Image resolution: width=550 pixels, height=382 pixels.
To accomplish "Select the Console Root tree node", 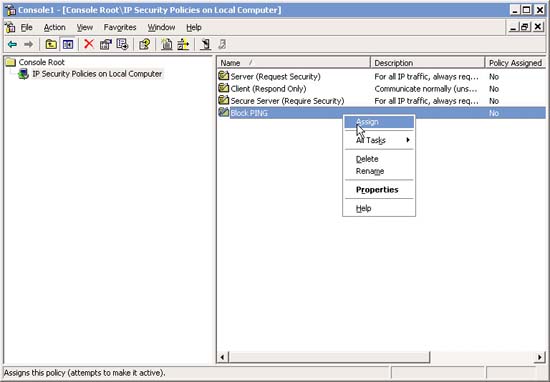I will pyautogui.click(x=41, y=62).
